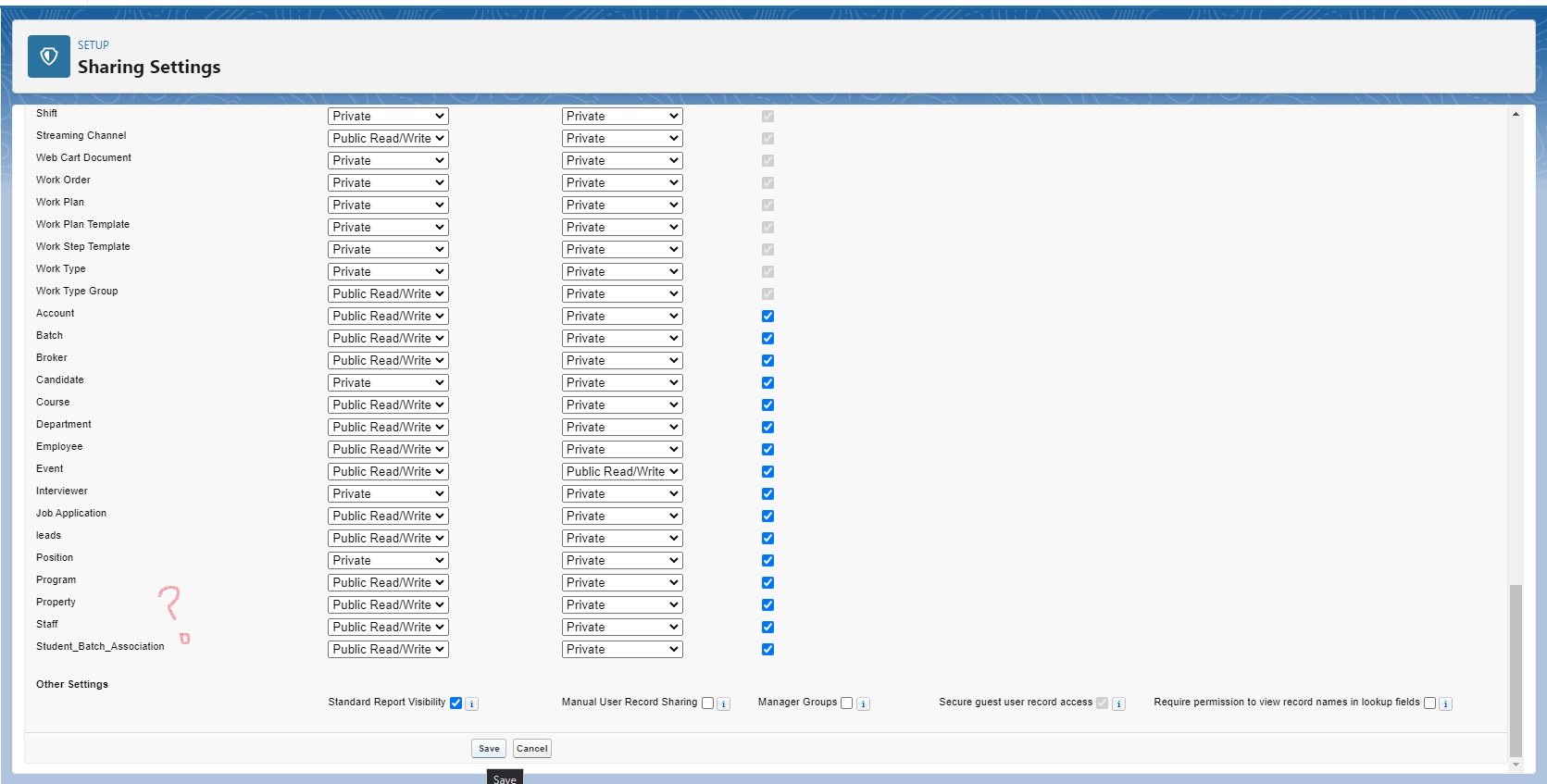This screenshot has height=784, width=1547.
Task: Uncheck hierarchy access checkbox for Student_Batch_Association
Action: pyautogui.click(x=767, y=649)
